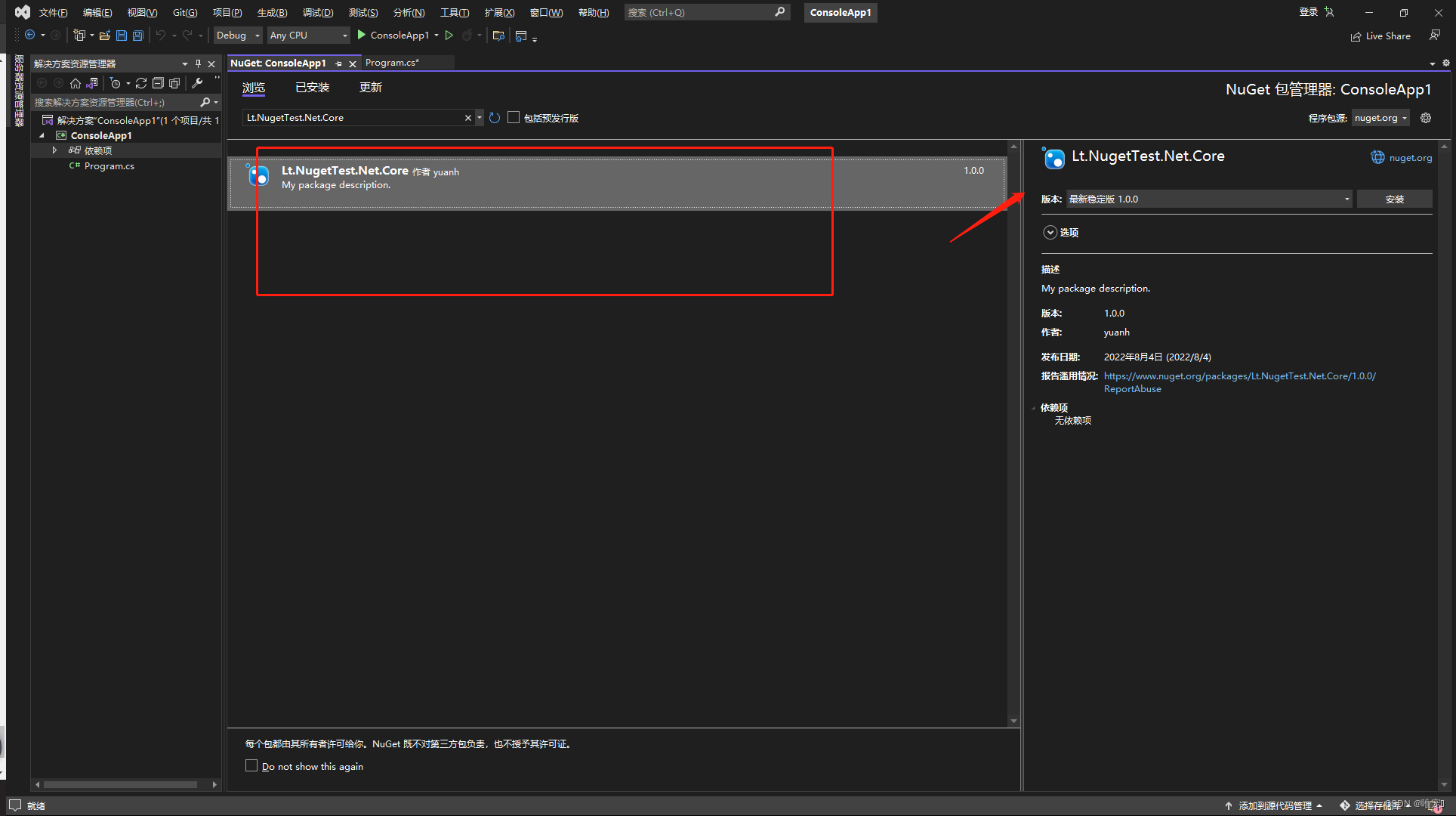
Task: Open NuGet package source settings gear
Action: [1426, 118]
